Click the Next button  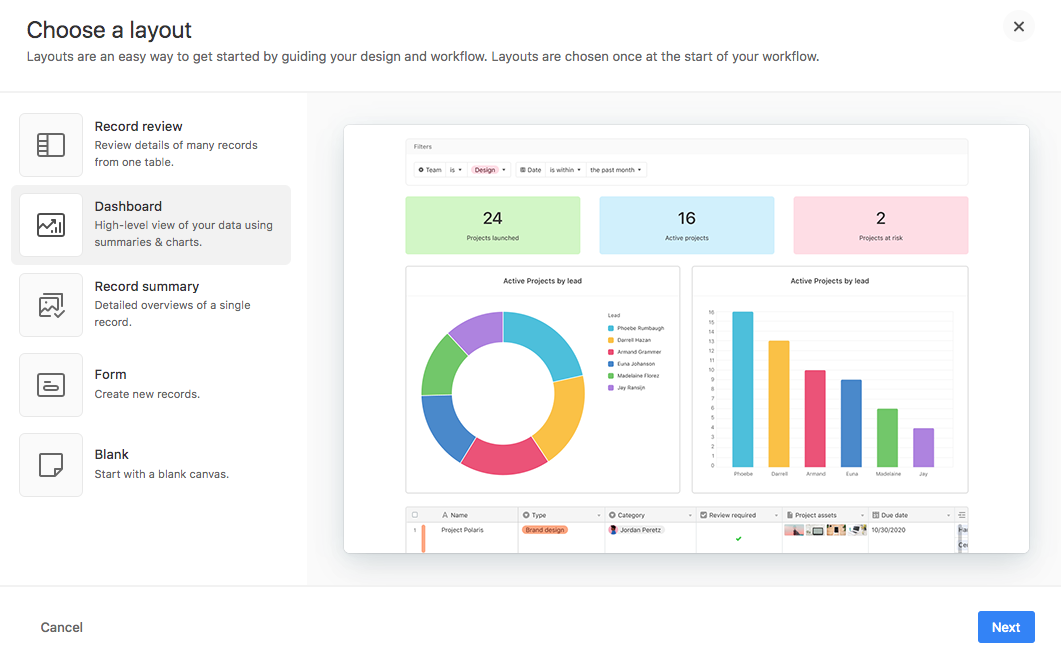pos(1006,627)
